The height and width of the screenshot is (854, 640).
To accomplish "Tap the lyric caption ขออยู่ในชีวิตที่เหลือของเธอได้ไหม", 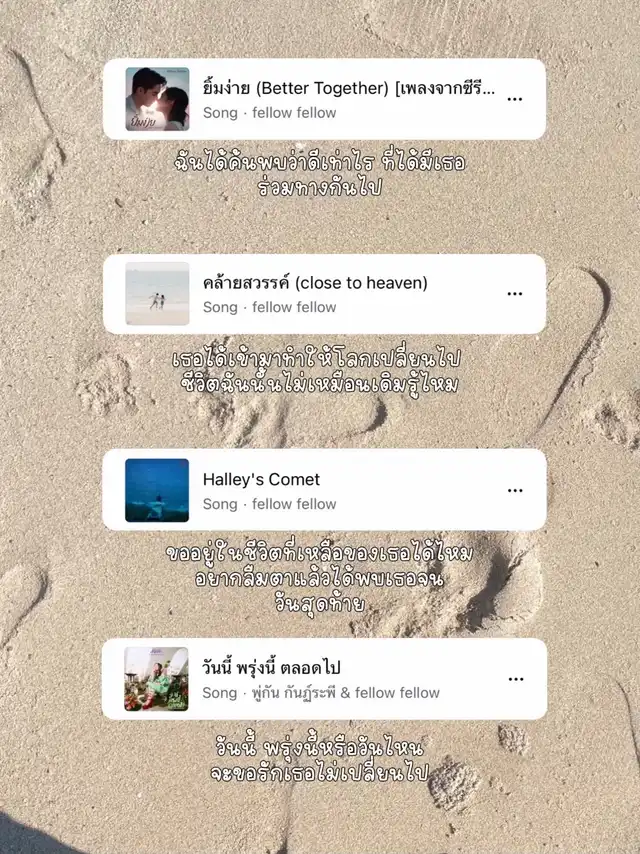I will 320,553.
